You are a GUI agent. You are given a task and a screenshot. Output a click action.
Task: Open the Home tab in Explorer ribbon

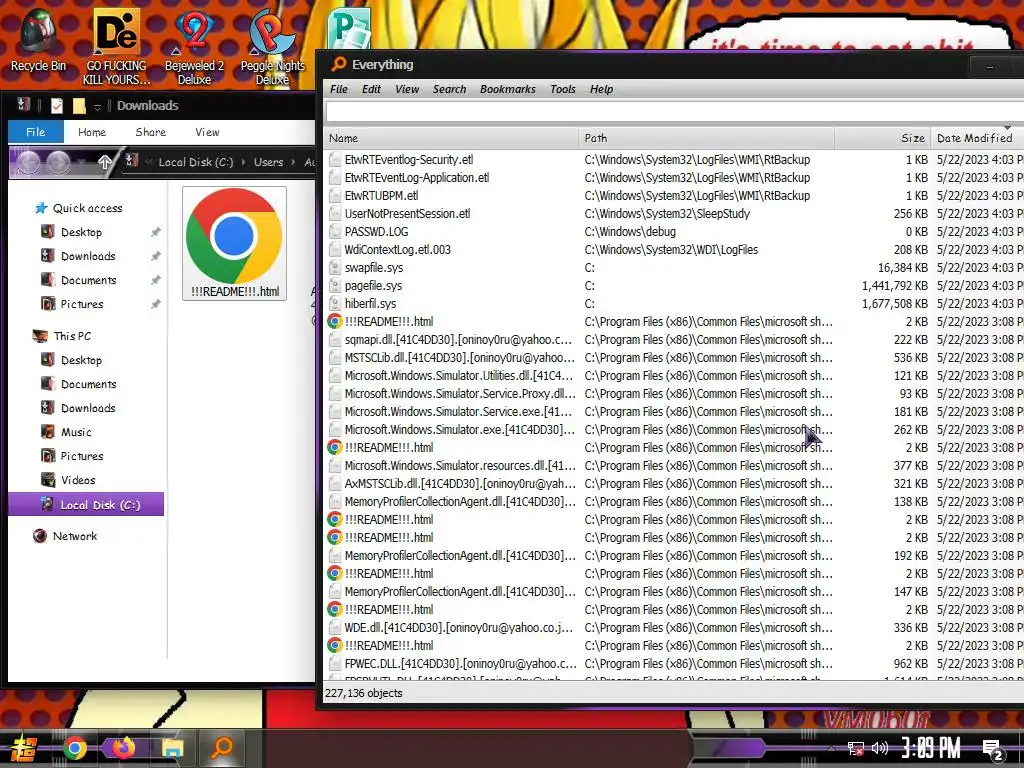point(92,132)
